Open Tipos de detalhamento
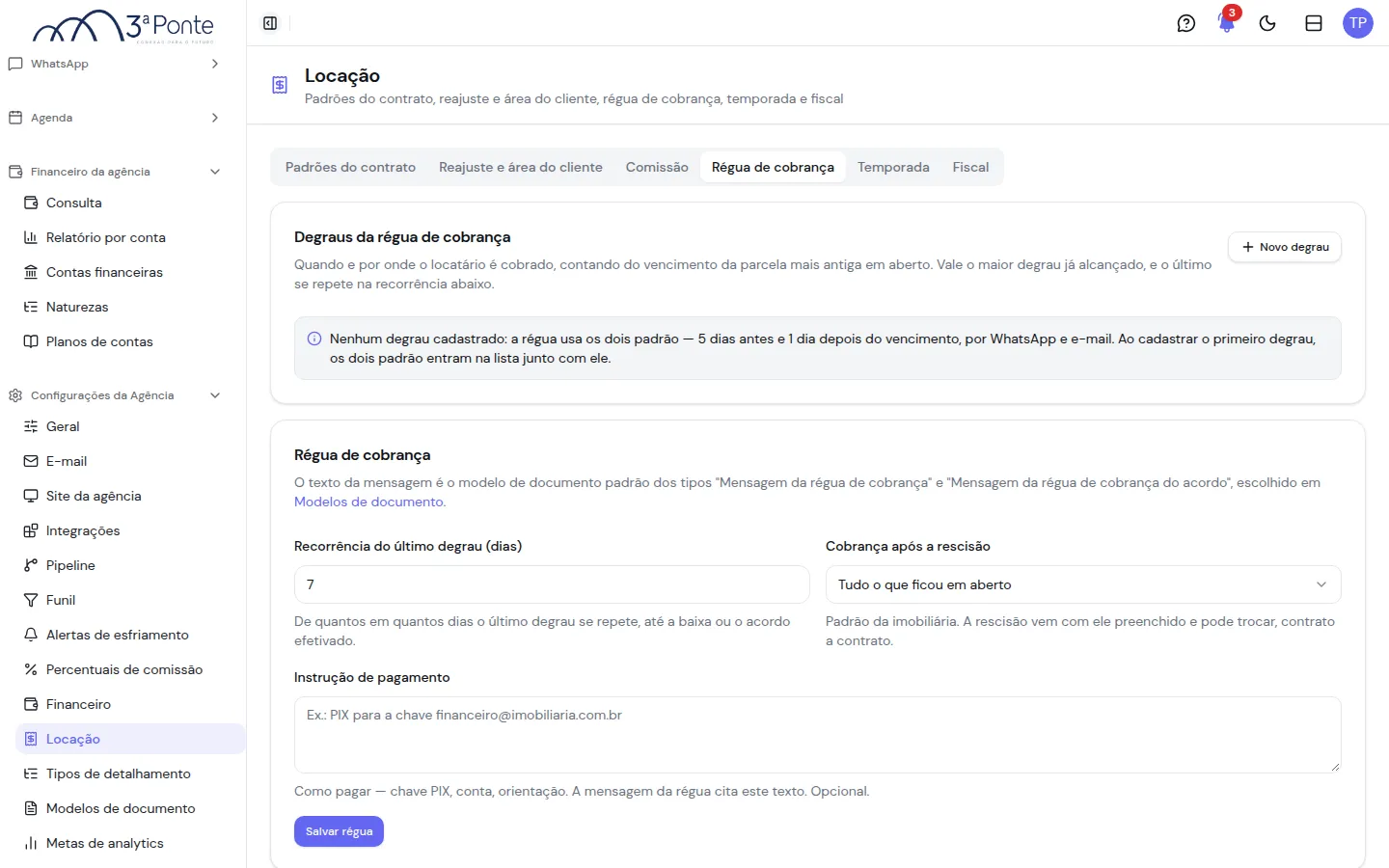Screen dimensions: 1389x868 131,773
